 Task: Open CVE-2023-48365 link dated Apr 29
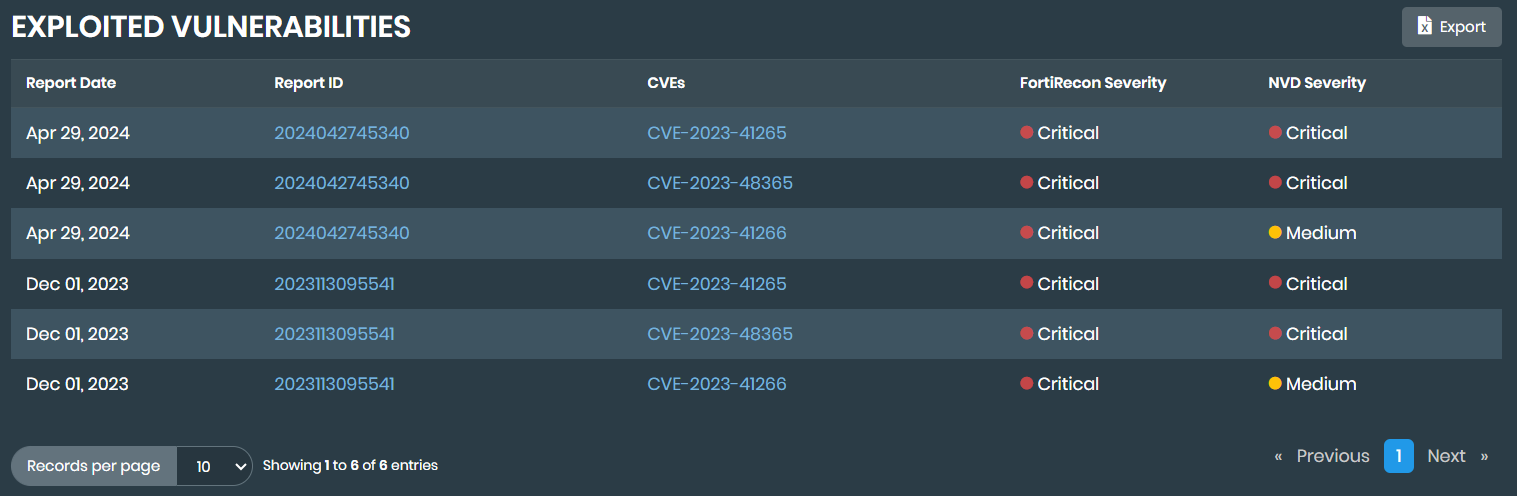719,183
